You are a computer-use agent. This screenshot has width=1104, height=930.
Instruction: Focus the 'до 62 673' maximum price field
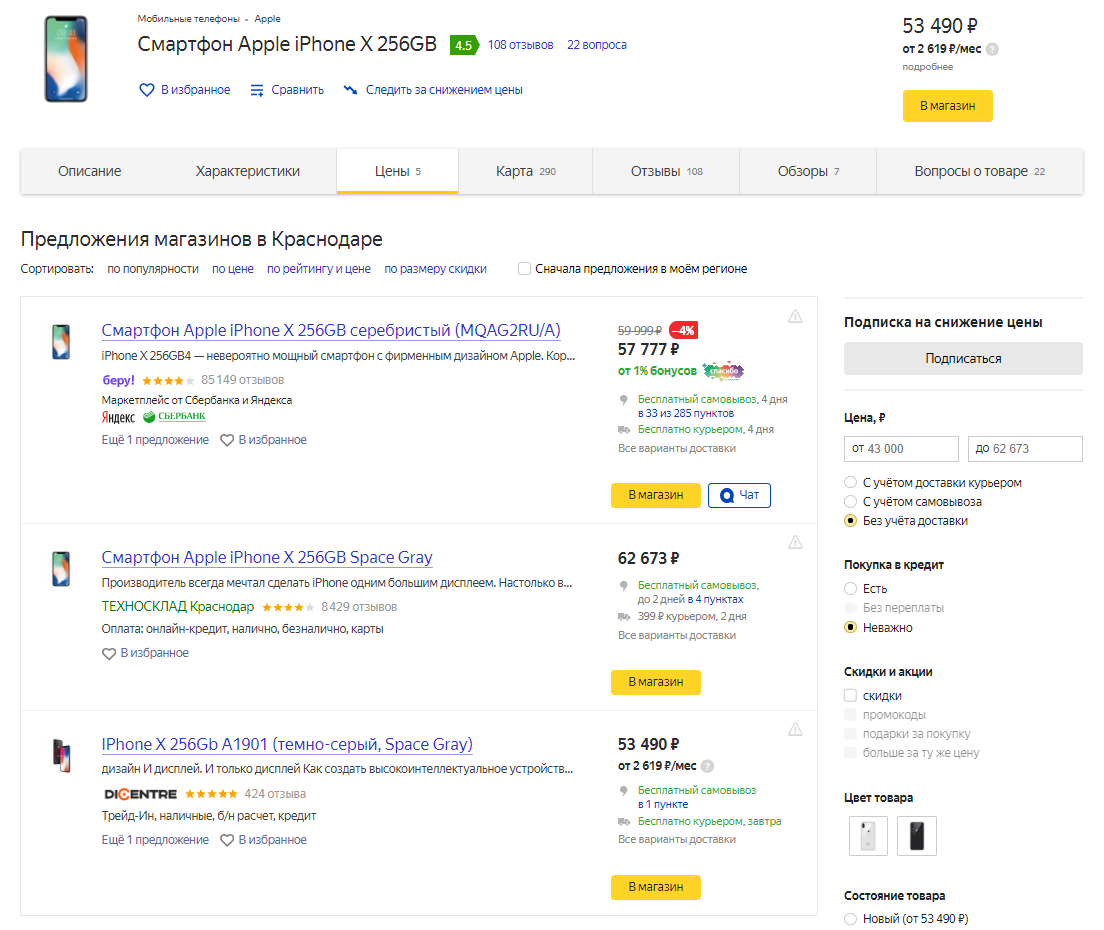pos(1025,448)
